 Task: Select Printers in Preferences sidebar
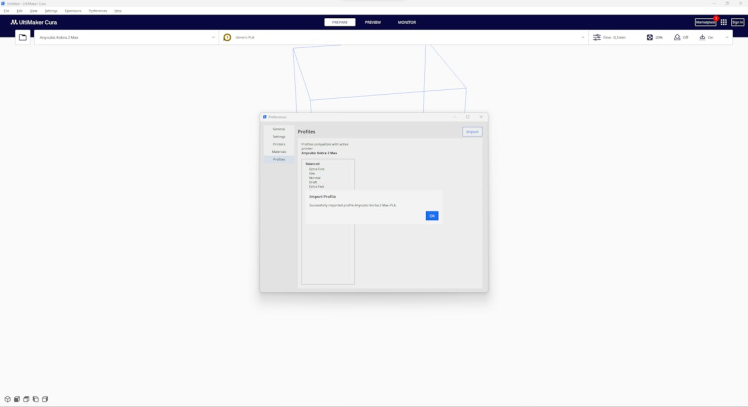[279, 144]
